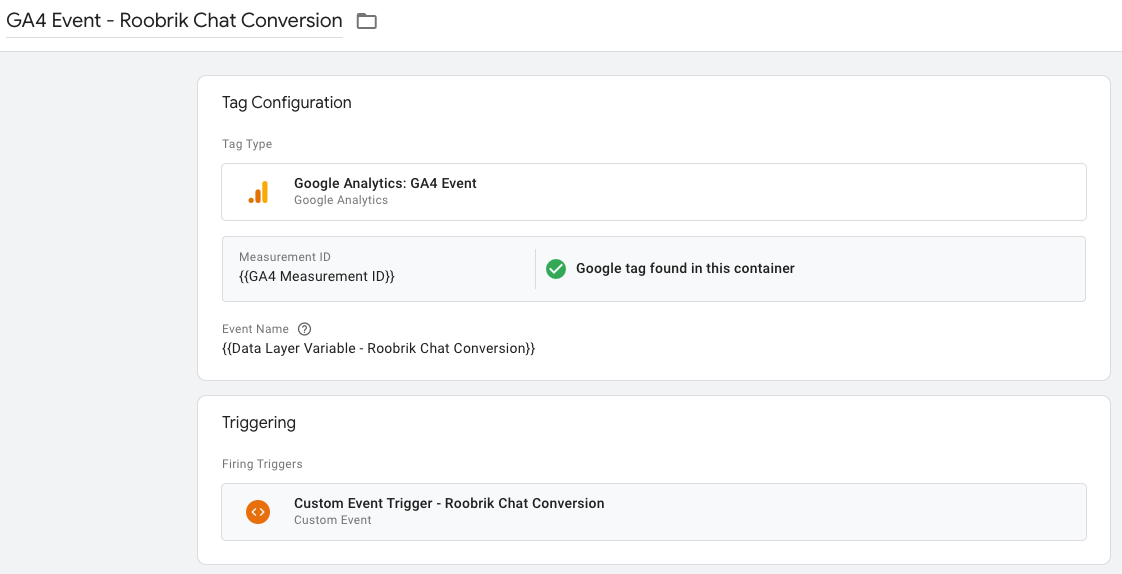Click the Google Analytics bar chart icon
This screenshot has width=1122, height=574.
(x=258, y=192)
